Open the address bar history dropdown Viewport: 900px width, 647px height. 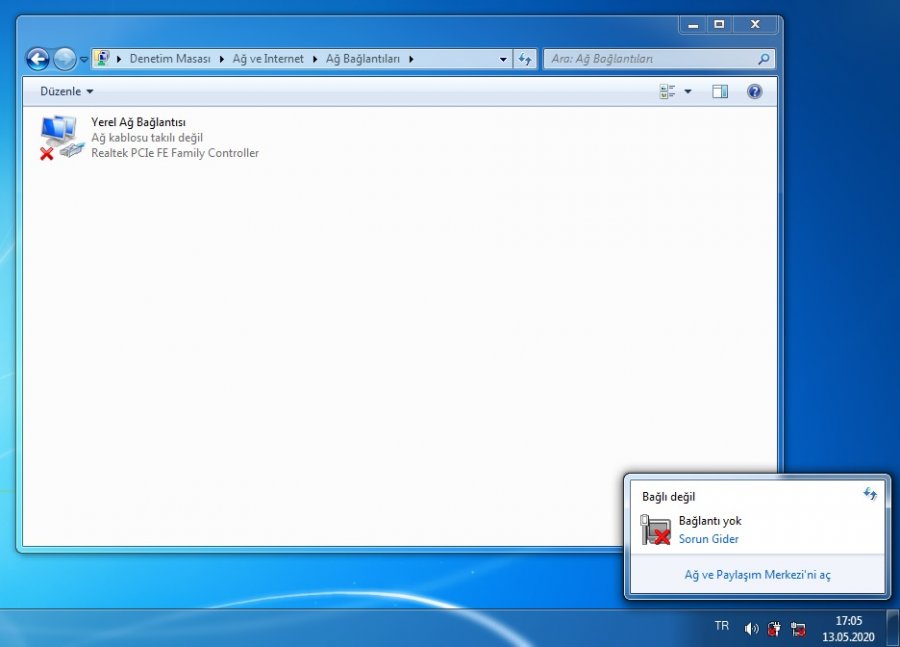[503, 59]
